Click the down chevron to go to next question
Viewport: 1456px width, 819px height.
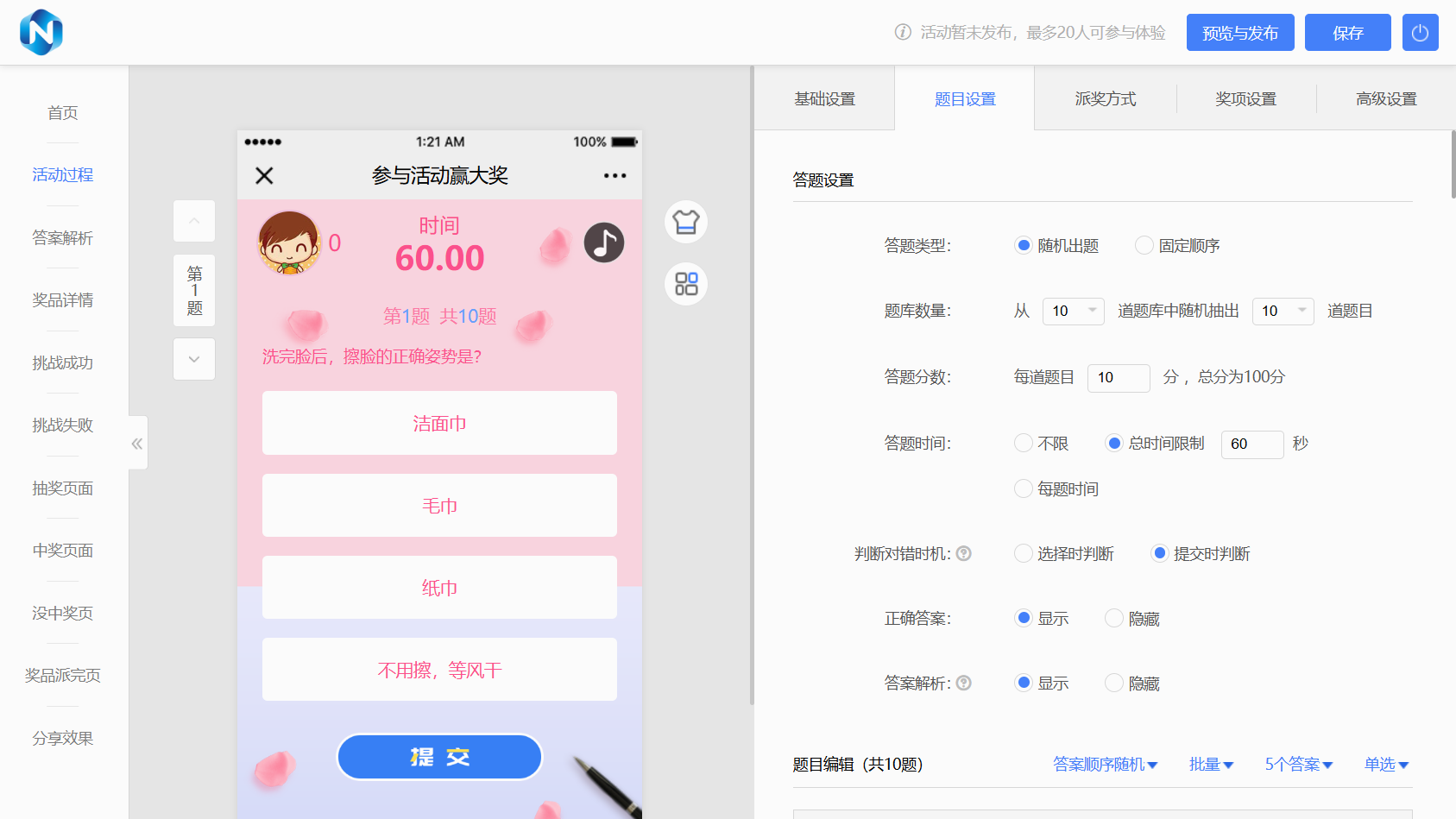[193, 359]
